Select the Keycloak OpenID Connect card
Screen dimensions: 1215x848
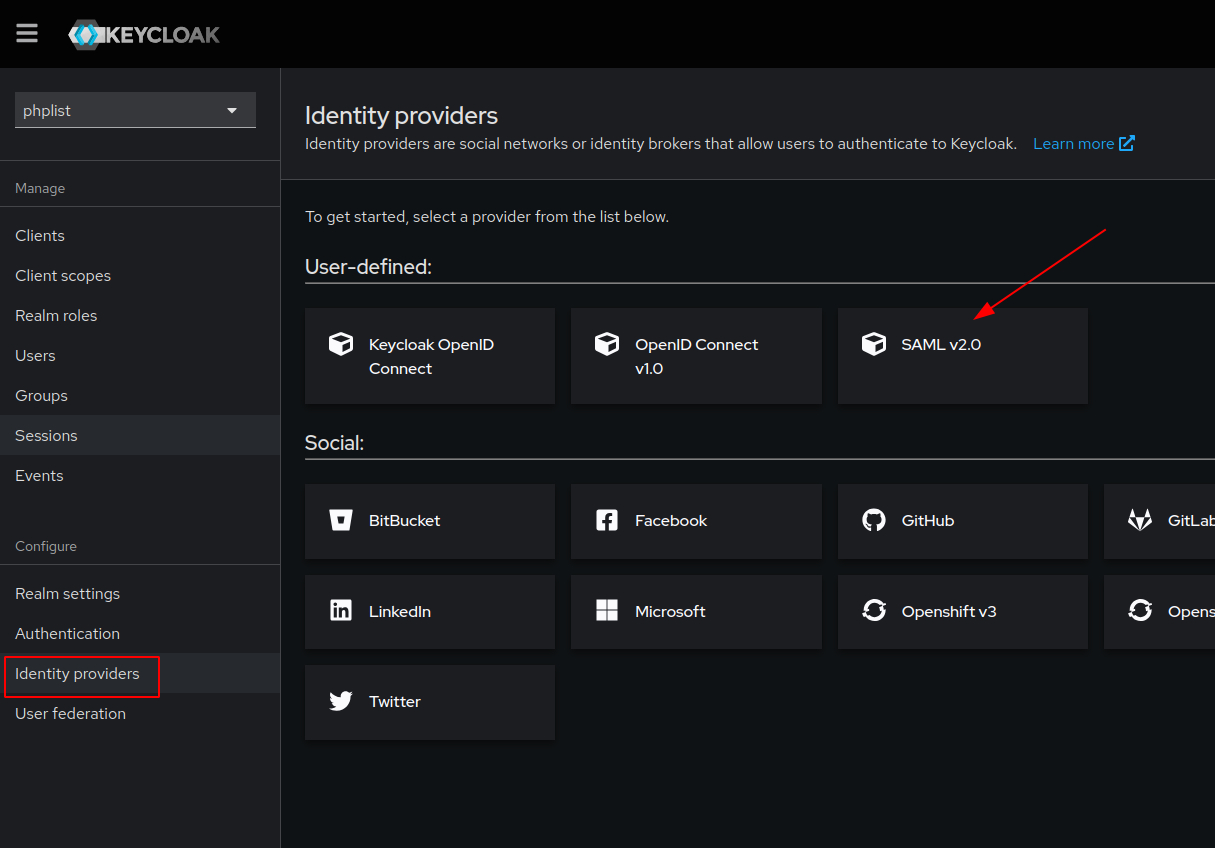(x=430, y=356)
